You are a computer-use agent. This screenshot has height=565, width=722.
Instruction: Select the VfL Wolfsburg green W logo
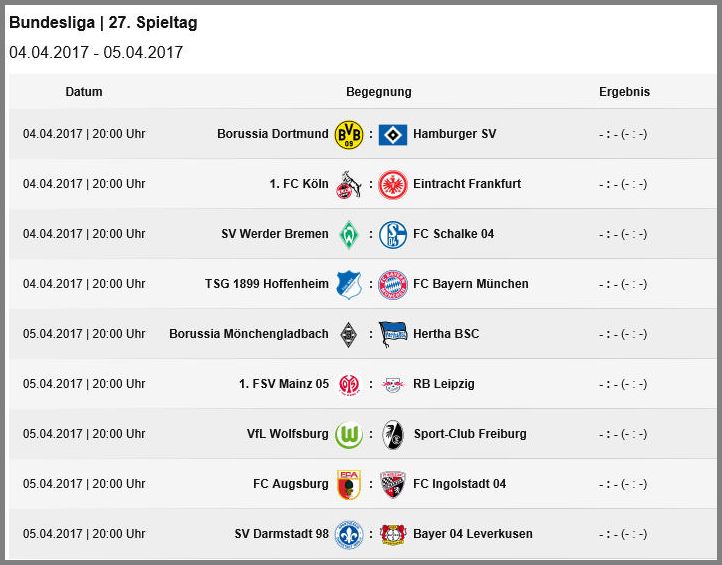349,434
